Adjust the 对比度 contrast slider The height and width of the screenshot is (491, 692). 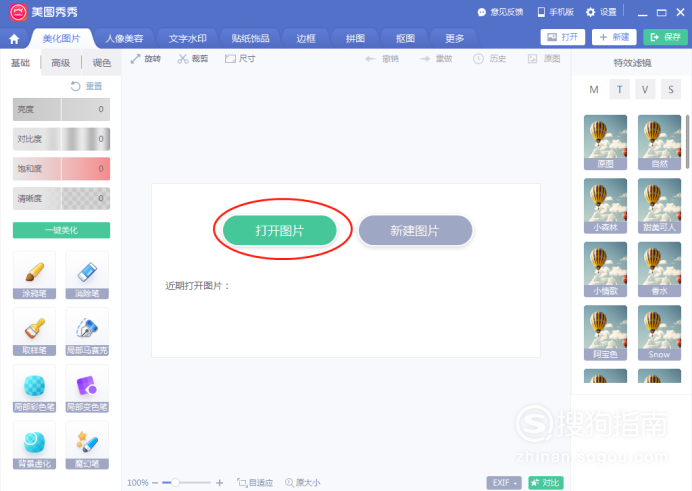(61, 139)
